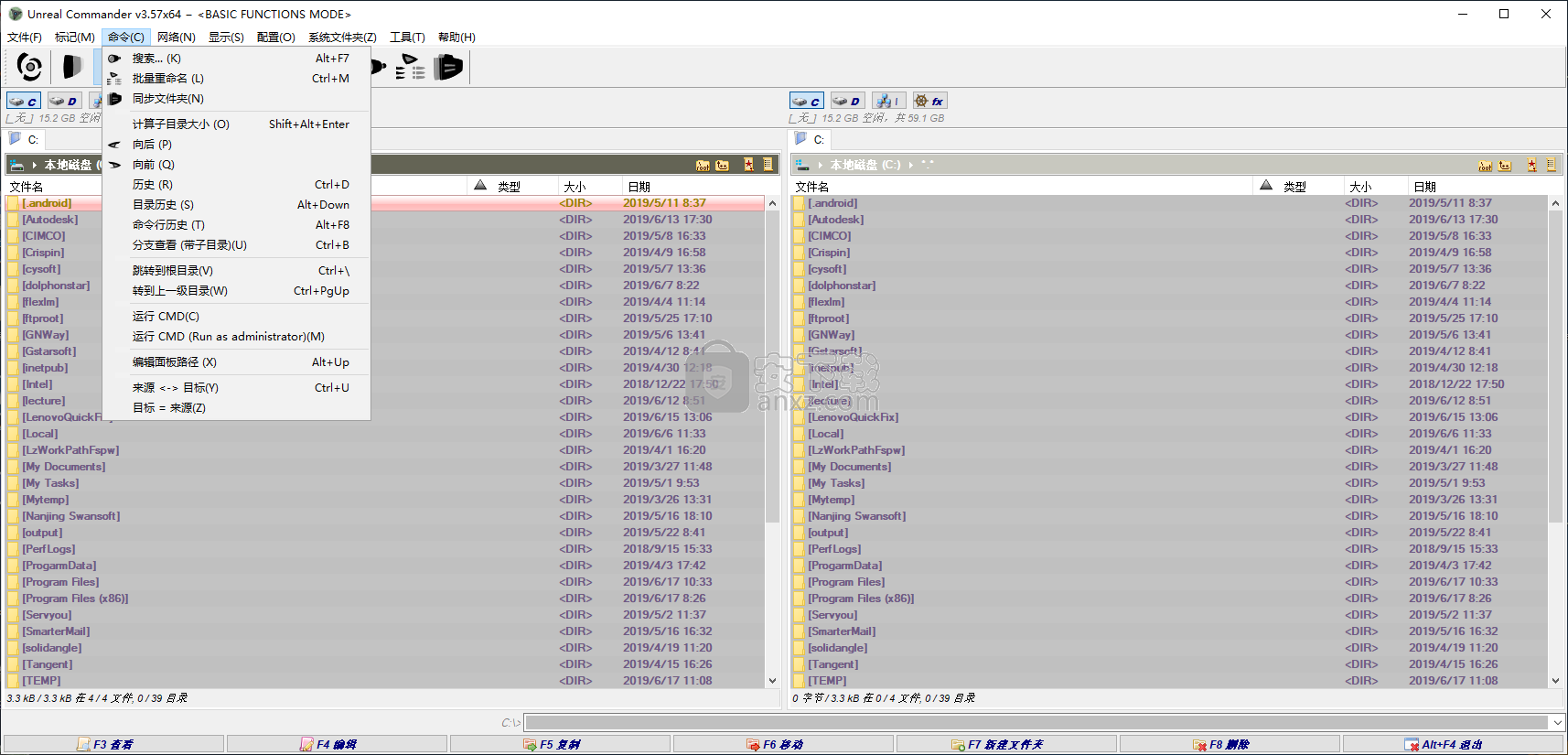The height and width of the screenshot is (755, 1568).
Task: Click the folder icon of [Autodesk] in right panel
Action: [800, 220]
